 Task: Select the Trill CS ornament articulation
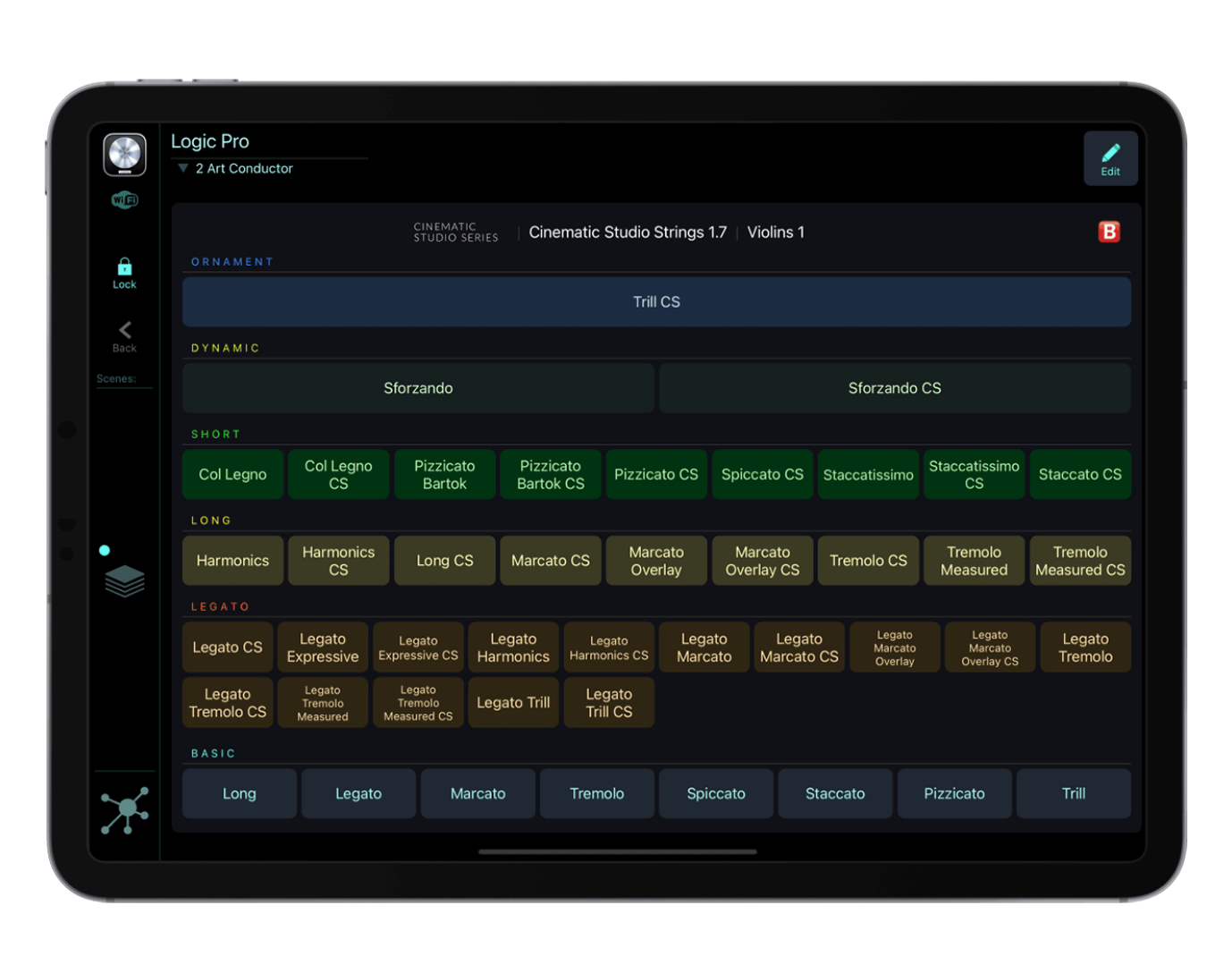(656, 302)
